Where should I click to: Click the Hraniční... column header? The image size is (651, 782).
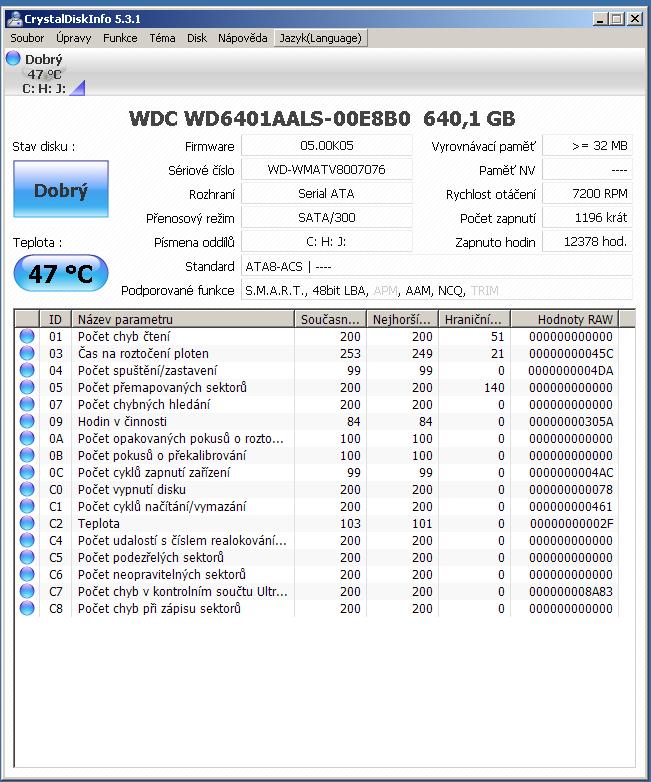(x=474, y=319)
